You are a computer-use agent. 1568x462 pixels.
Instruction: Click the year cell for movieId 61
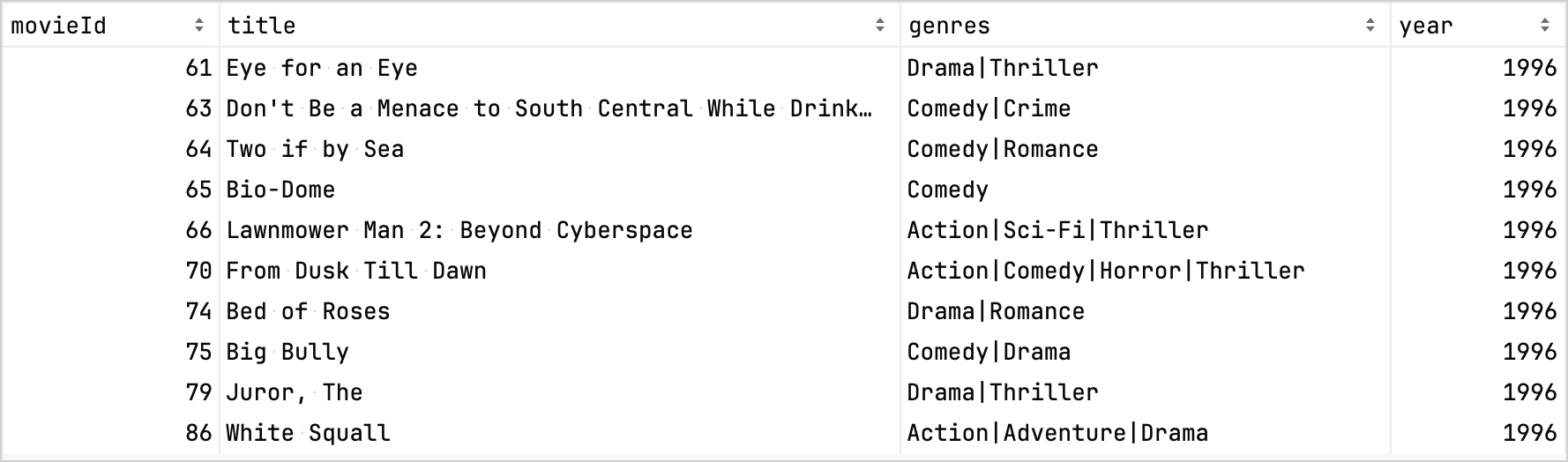point(1529,68)
